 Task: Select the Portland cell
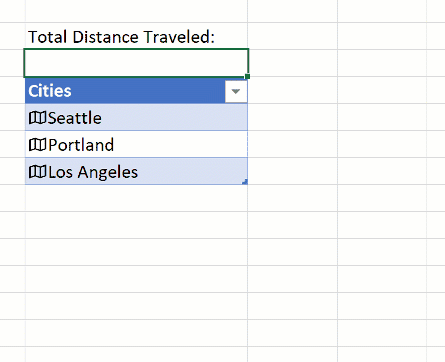136,144
